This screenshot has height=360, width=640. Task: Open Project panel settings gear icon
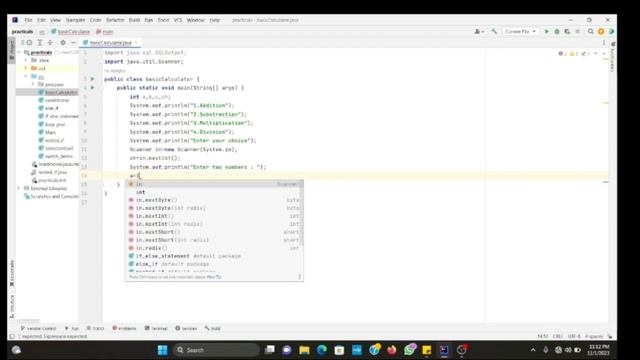(63, 42)
